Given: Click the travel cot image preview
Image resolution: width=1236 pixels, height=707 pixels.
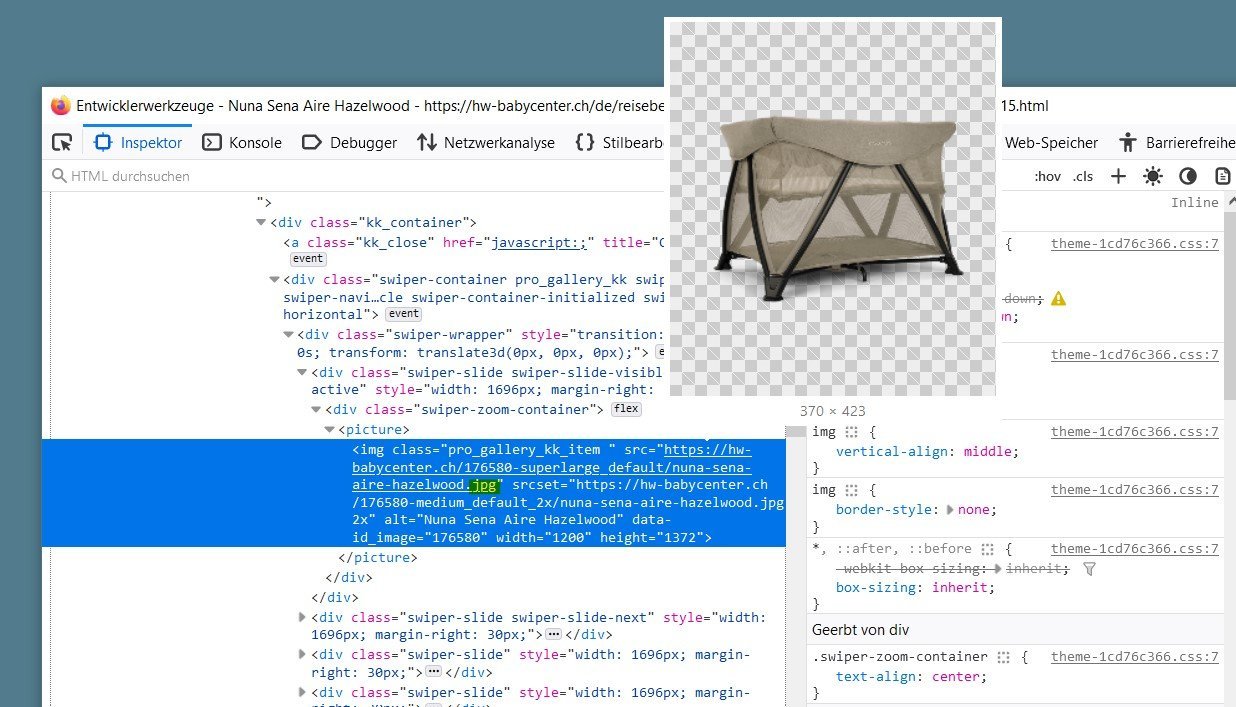Looking at the screenshot, I should tap(833, 207).
